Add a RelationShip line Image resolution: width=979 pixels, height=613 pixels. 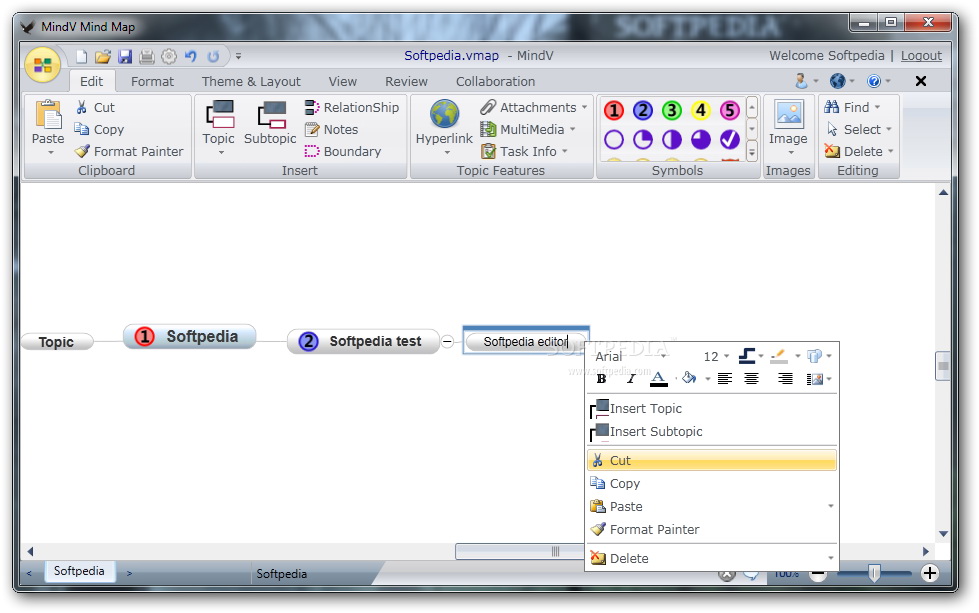pyautogui.click(x=352, y=107)
